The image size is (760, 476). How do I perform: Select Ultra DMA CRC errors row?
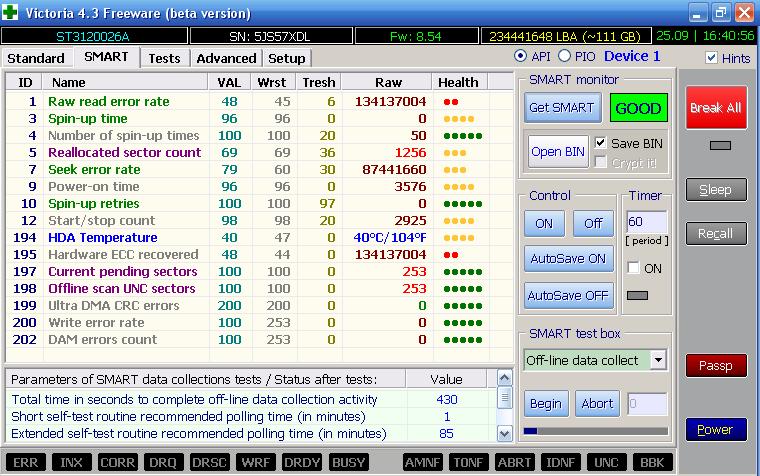(x=258, y=305)
